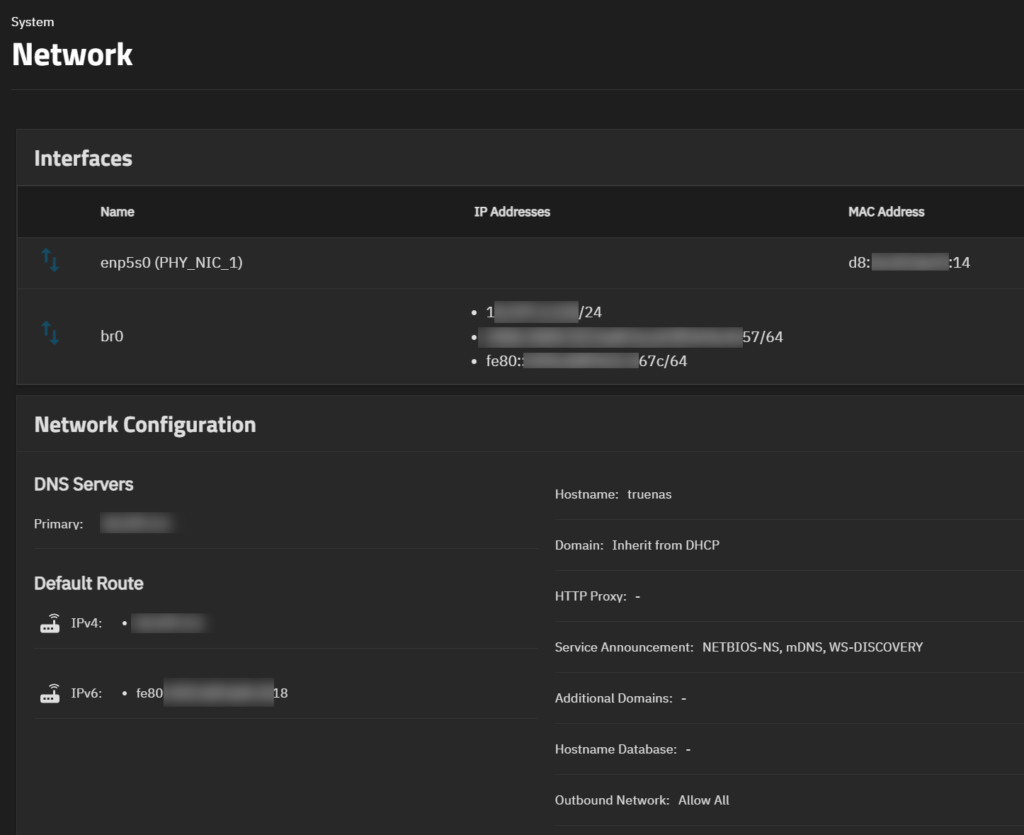Click the router icon beside IPv6 default route
The image size is (1024, 835).
pos(50,693)
